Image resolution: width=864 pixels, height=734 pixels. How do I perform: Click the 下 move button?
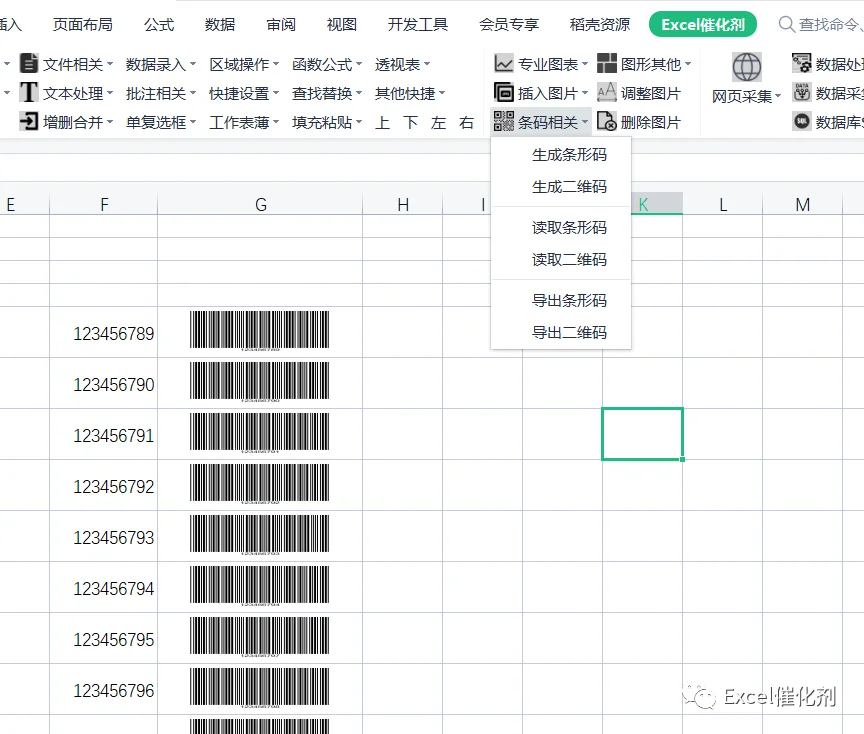411,122
